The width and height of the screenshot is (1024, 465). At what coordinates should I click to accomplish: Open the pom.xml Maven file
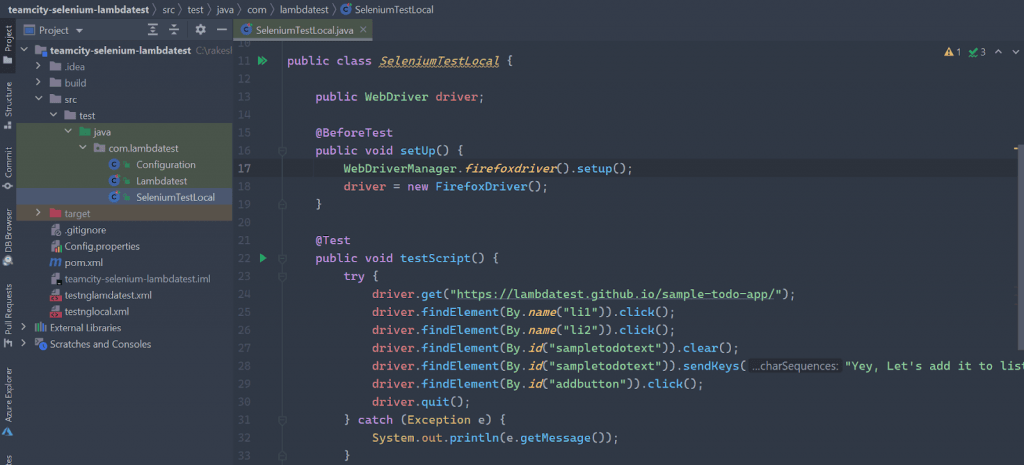[84, 263]
